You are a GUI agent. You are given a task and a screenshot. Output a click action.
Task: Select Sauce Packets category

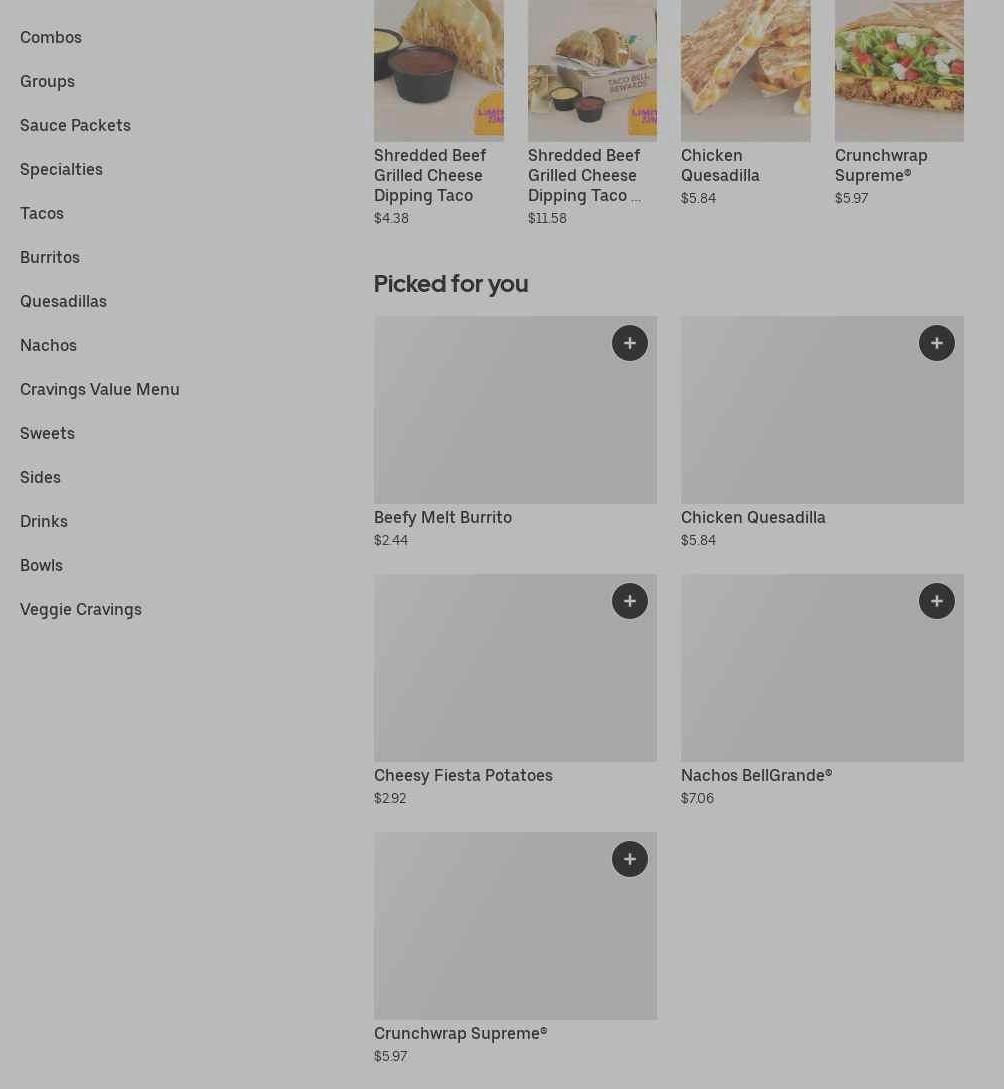click(75, 125)
